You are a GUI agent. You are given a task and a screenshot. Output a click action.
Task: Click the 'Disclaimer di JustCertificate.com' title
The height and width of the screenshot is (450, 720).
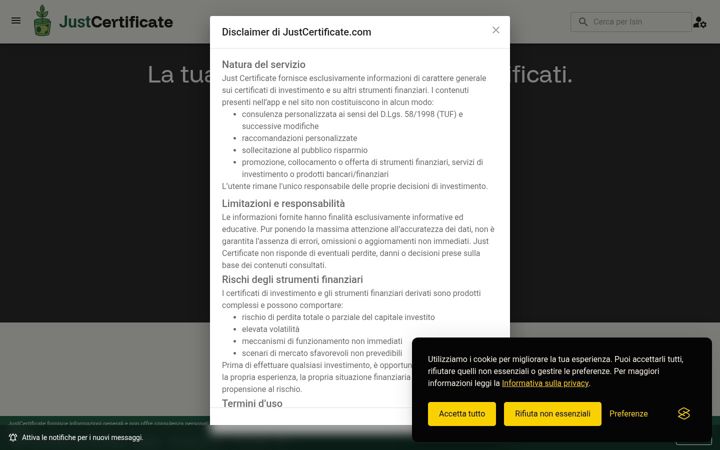[297, 32]
